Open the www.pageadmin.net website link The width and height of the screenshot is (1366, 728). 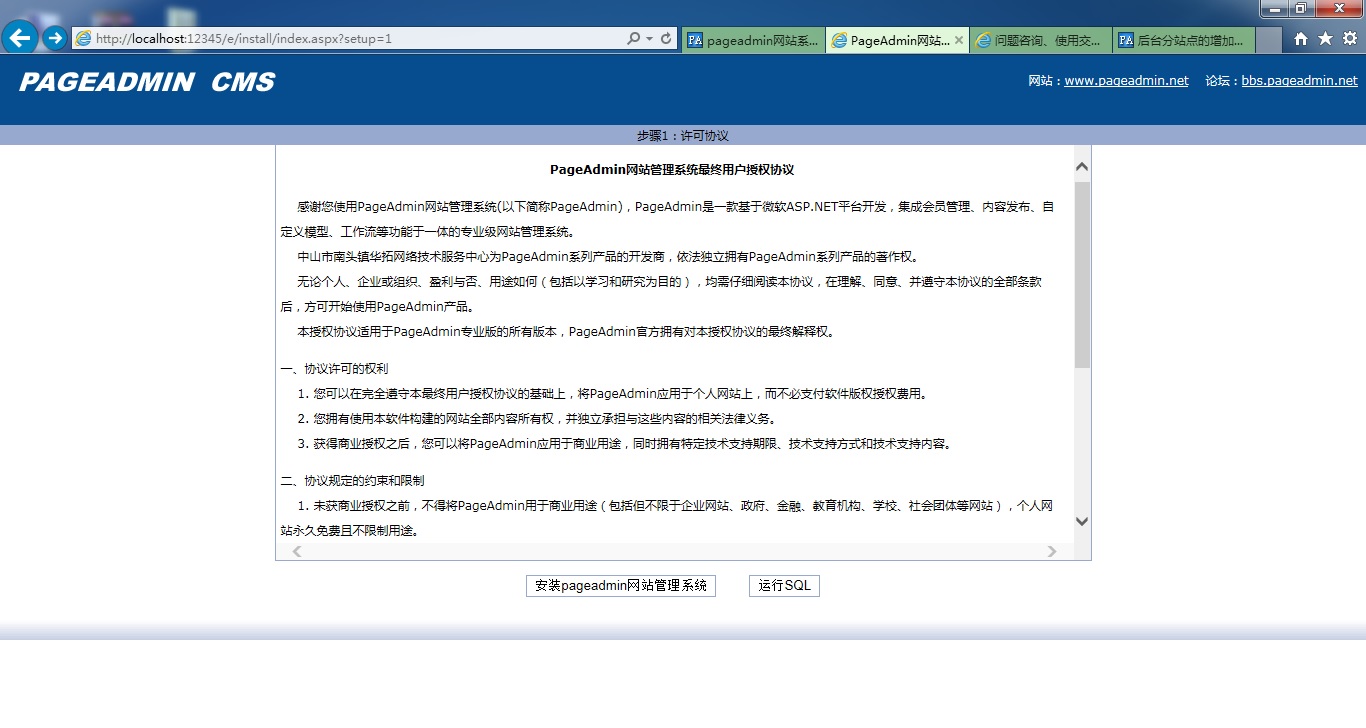[x=1126, y=81]
